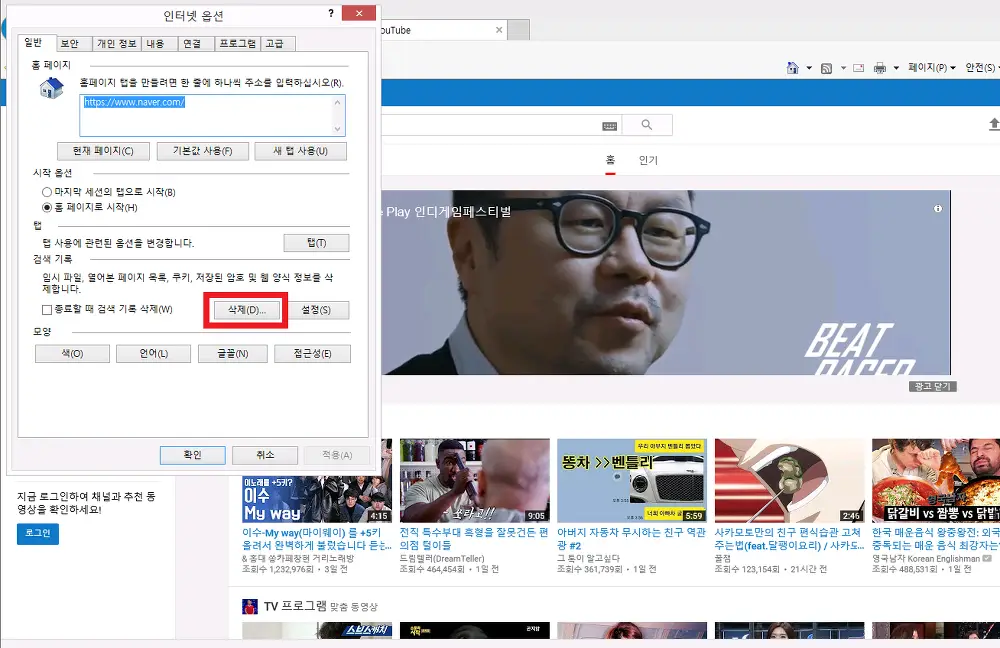Click the Home toolbar icon in Internet Explorer

pyautogui.click(x=793, y=68)
